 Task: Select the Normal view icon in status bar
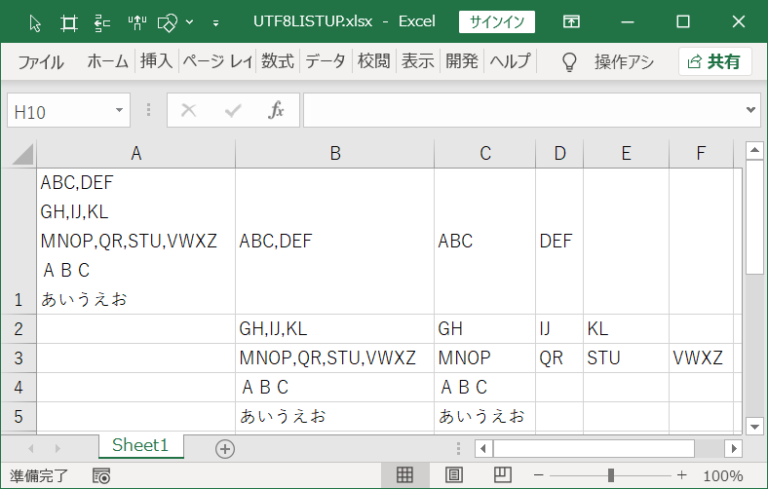405,475
